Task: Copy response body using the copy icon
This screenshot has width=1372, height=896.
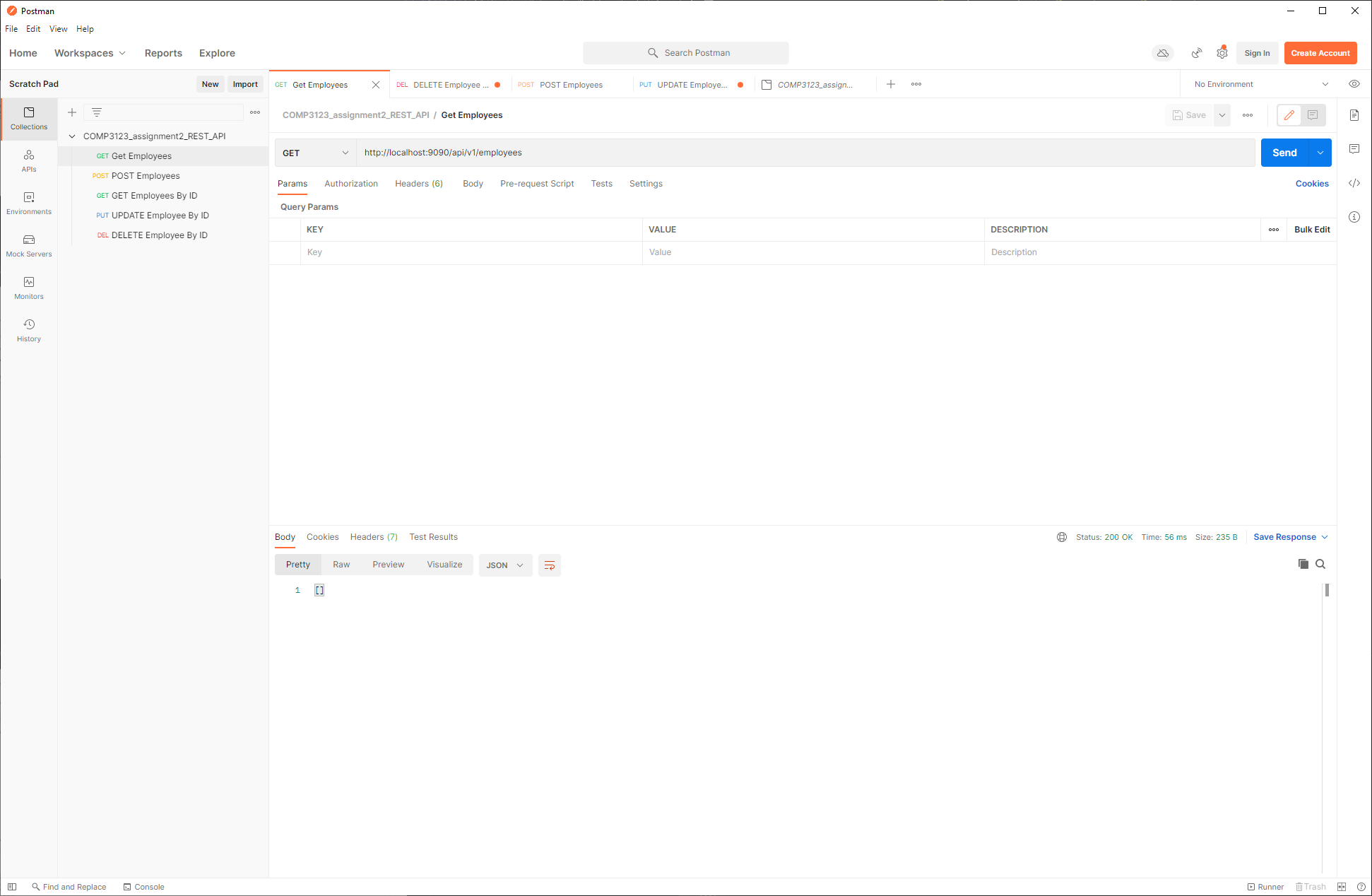Action: (1303, 564)
